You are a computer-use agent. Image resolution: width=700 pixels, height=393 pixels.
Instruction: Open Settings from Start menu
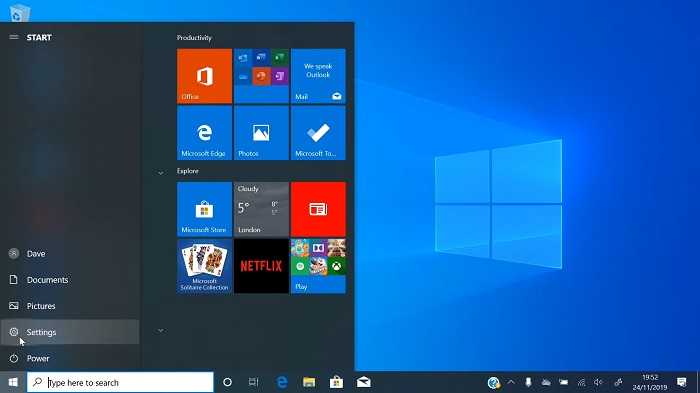pos(71,332)
